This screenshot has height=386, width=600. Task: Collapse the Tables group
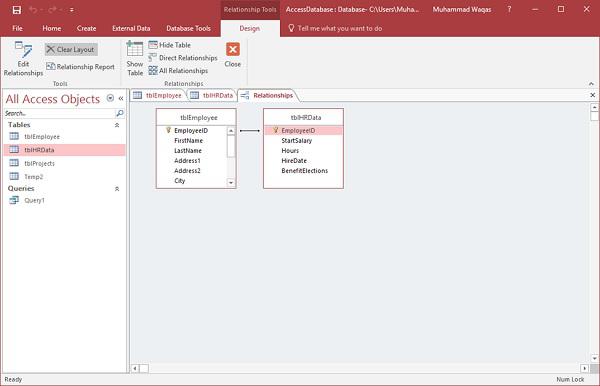pos(117,125)
